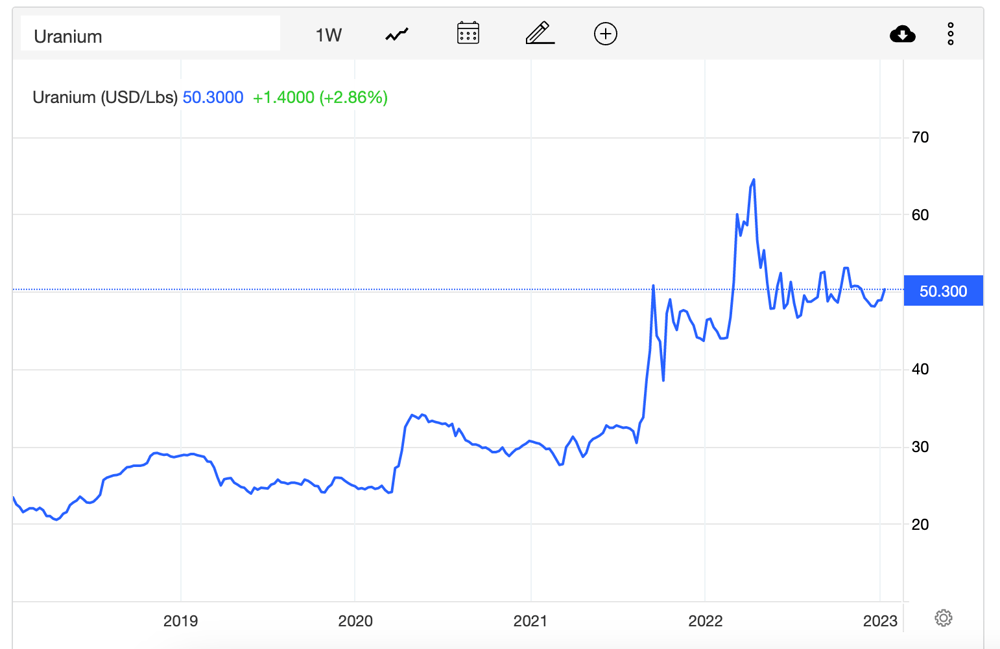Image resolution: width=1000 pixels, height=649 pixels.
Task: Add a comparison with plus icon
Action: click(x=605, y=34)
